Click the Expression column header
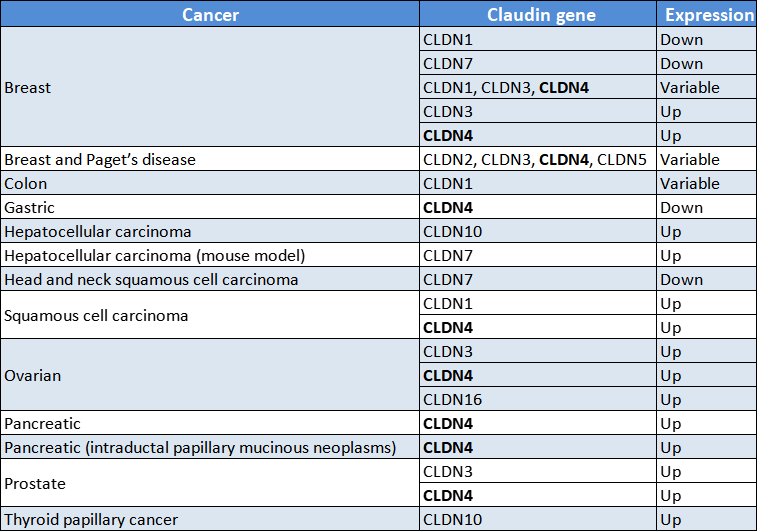 (x=709, y=15)
